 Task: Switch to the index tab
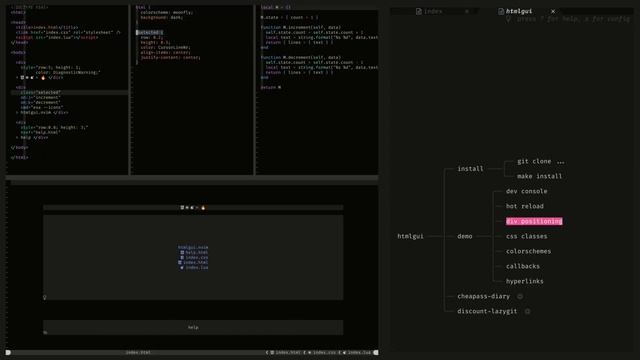tap(433, 11)
